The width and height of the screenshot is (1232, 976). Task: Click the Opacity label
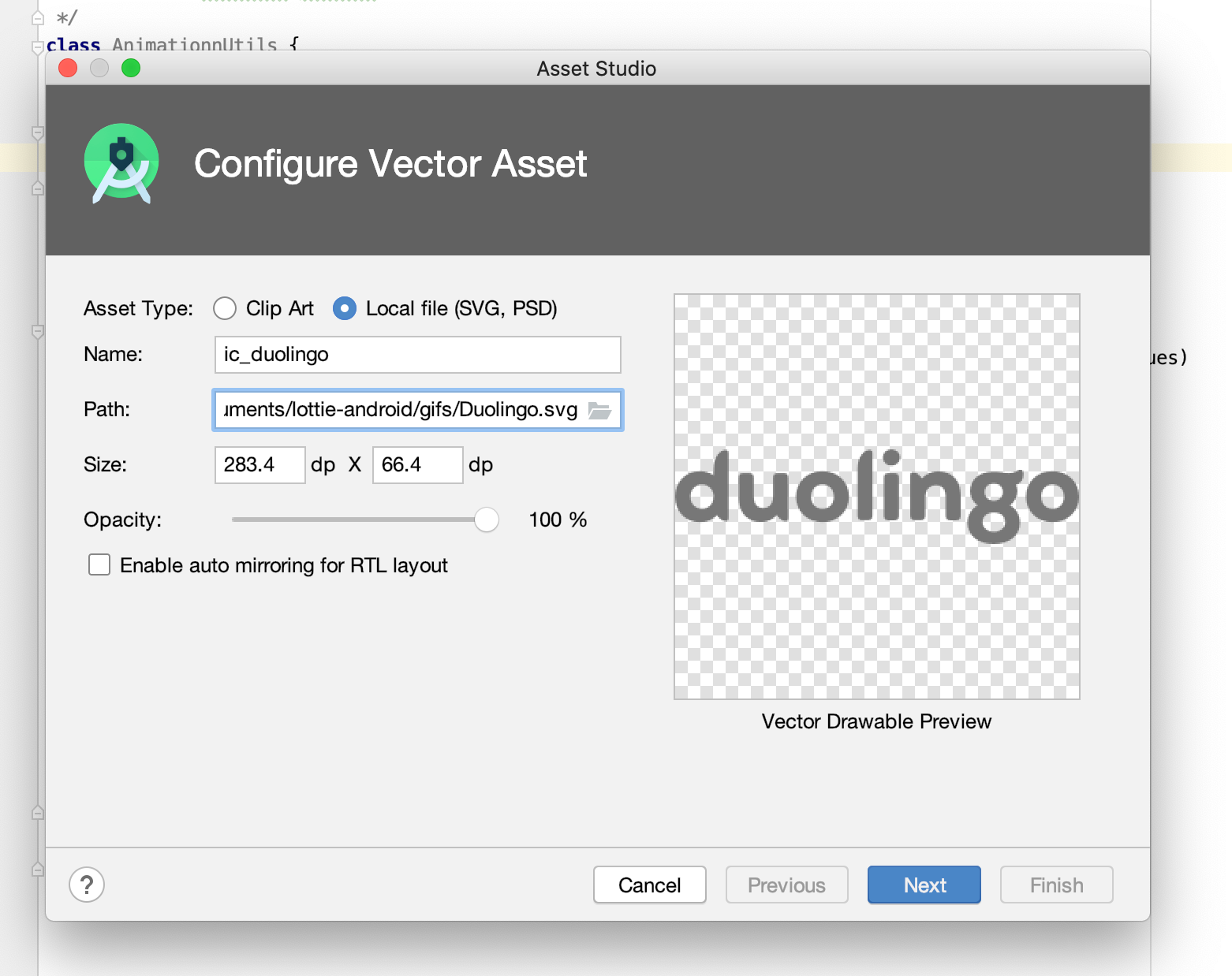(x=122, y=520)
